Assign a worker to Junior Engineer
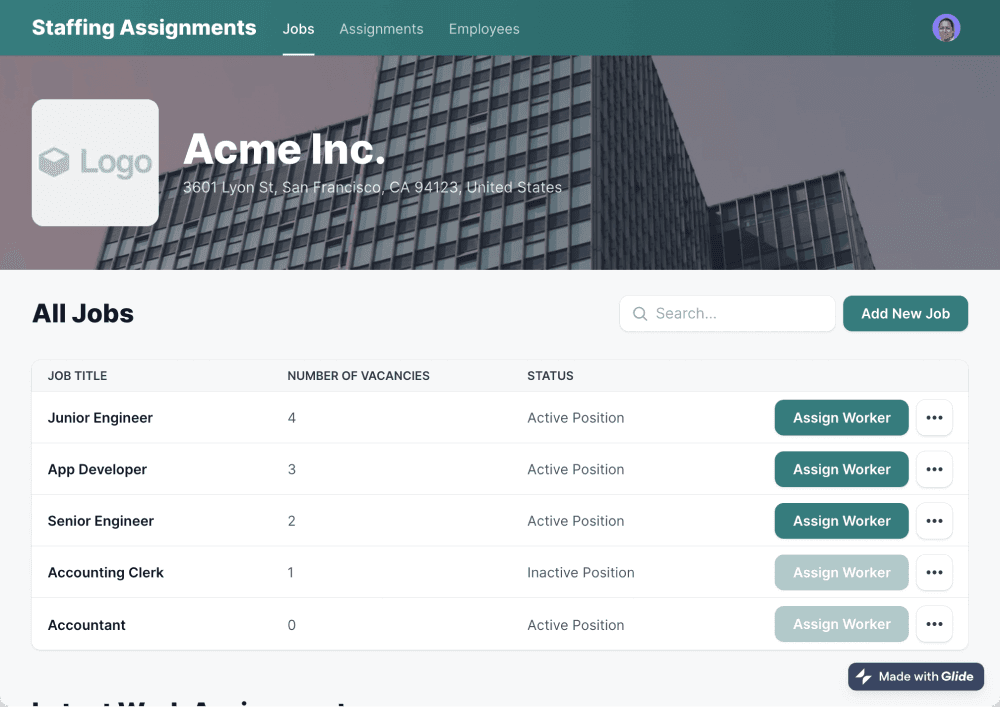This screenshot has width=1000, height=707. (841, 418)
